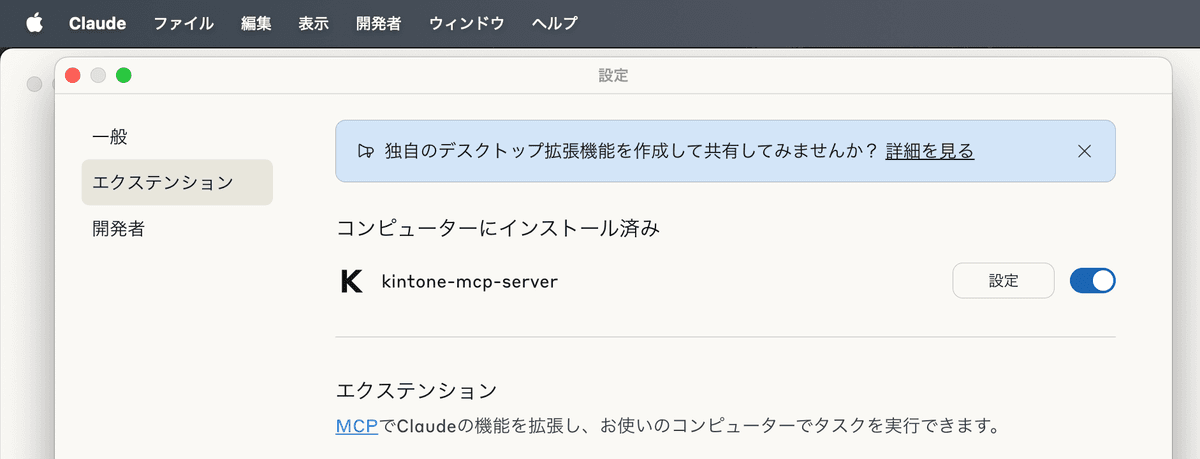Open the 表示 menu
This screenshot has height=459, width=1200.
click(313, 23)
